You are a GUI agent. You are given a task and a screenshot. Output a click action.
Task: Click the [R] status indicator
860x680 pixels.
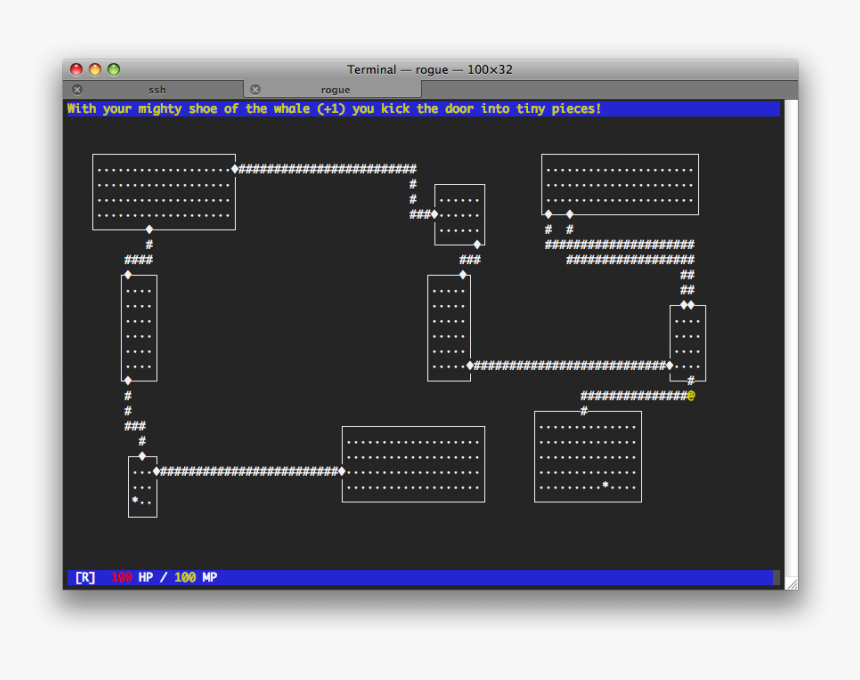[x=85, y=577]
